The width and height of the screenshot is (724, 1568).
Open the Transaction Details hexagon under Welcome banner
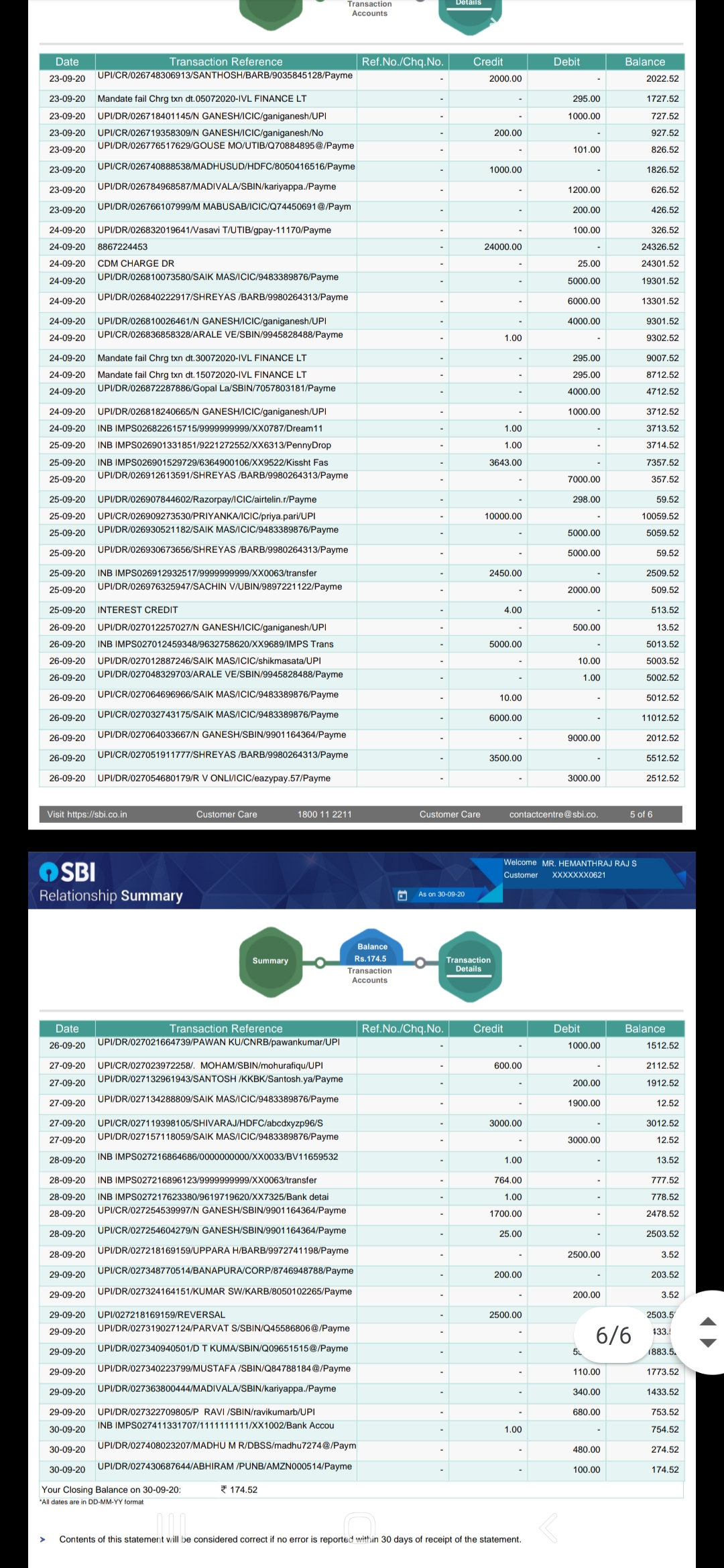469,965
